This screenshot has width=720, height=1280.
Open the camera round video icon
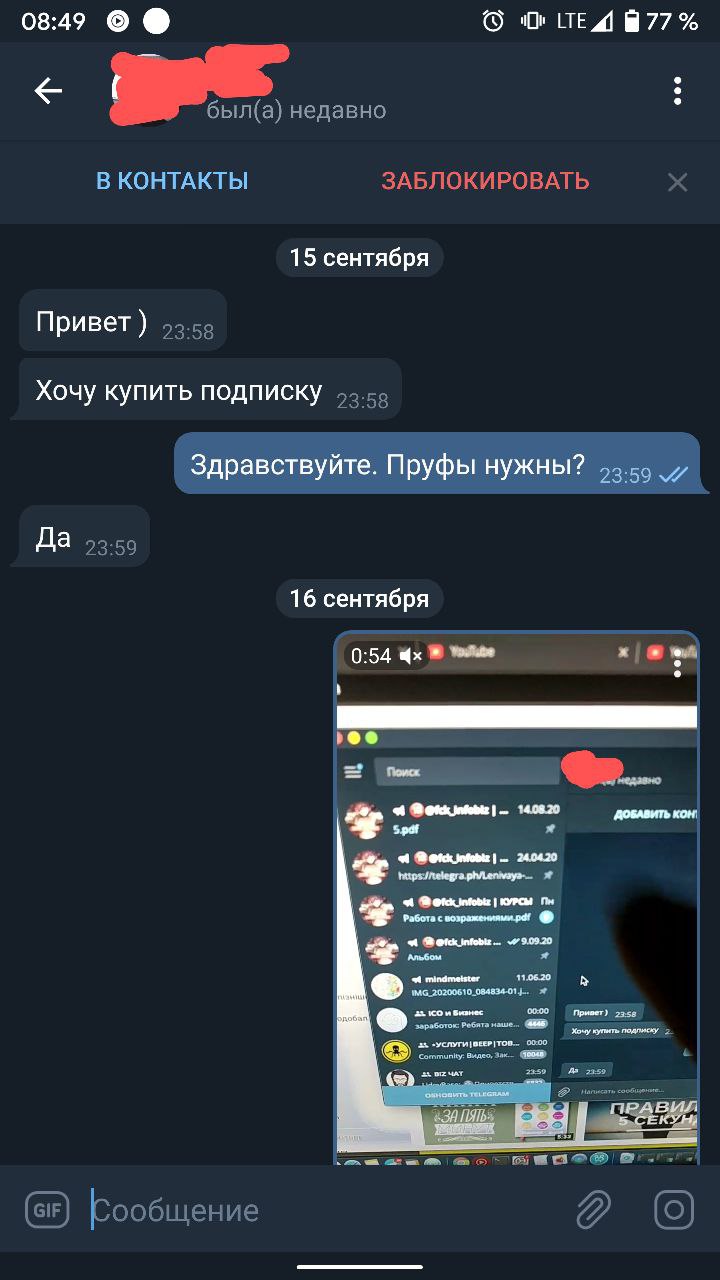674,1210
